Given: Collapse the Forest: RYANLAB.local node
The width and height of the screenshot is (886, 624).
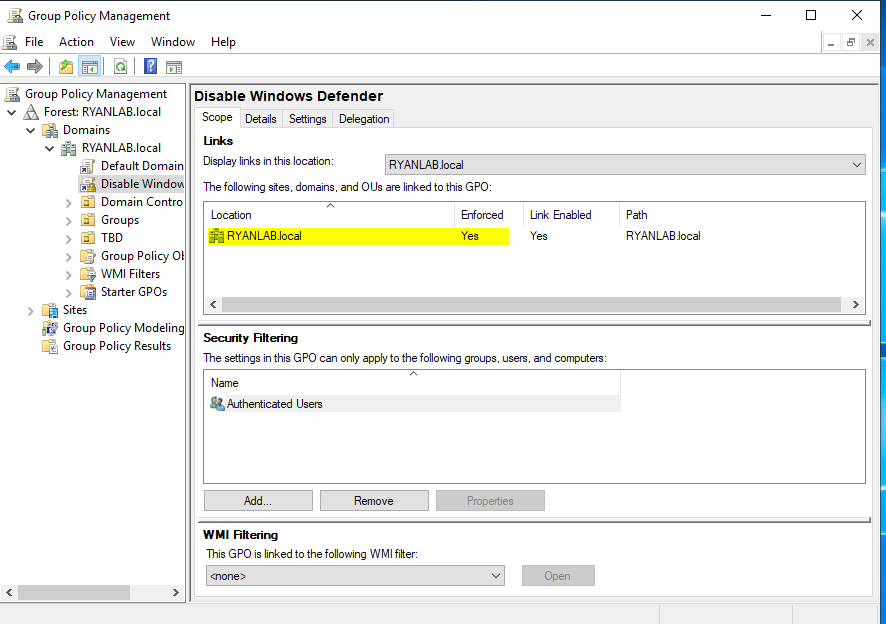Looking at the screenshot, I should pos(13,111).
